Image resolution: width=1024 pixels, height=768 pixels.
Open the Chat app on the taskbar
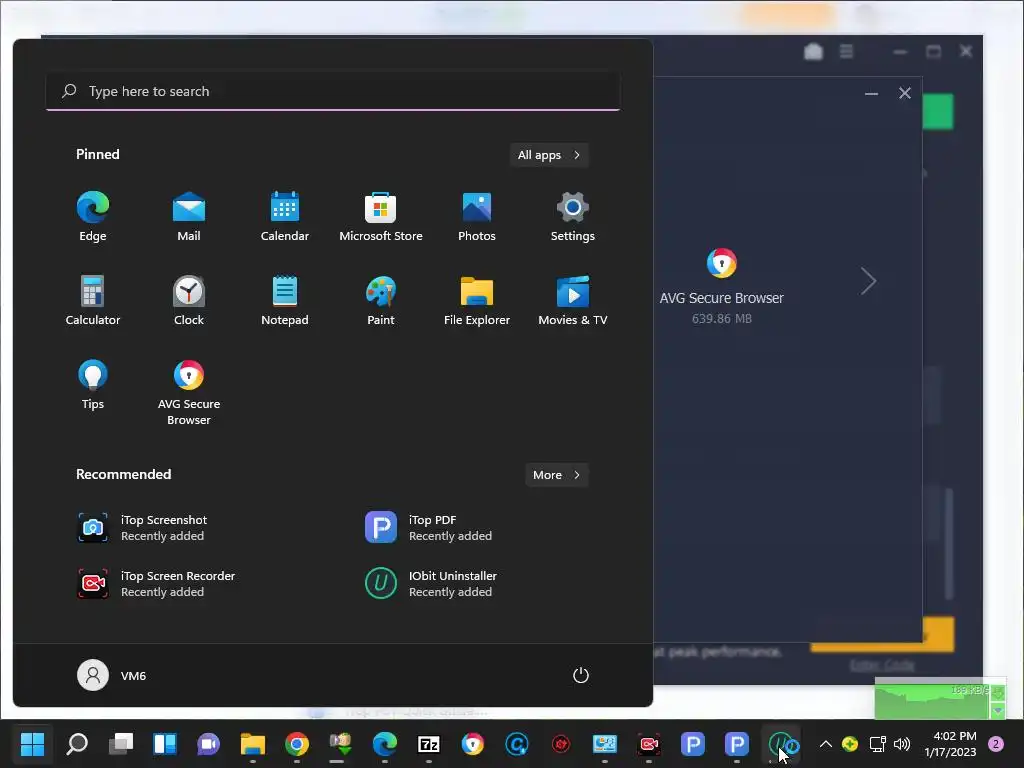(208, 743)
